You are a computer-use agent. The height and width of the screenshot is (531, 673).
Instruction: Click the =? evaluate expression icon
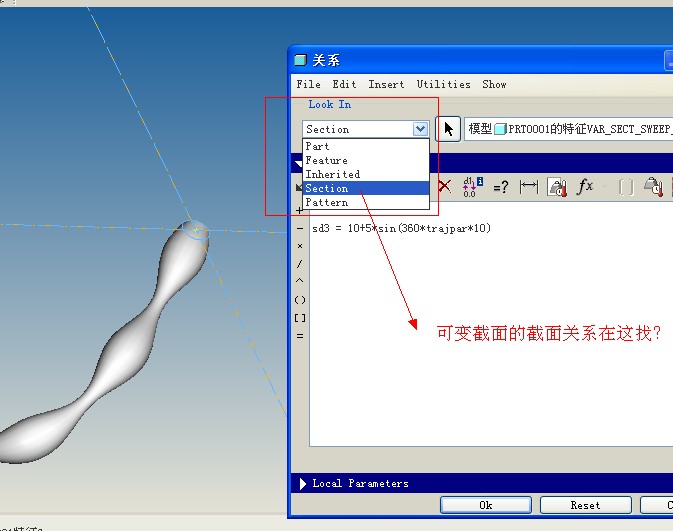coord(500,187)
